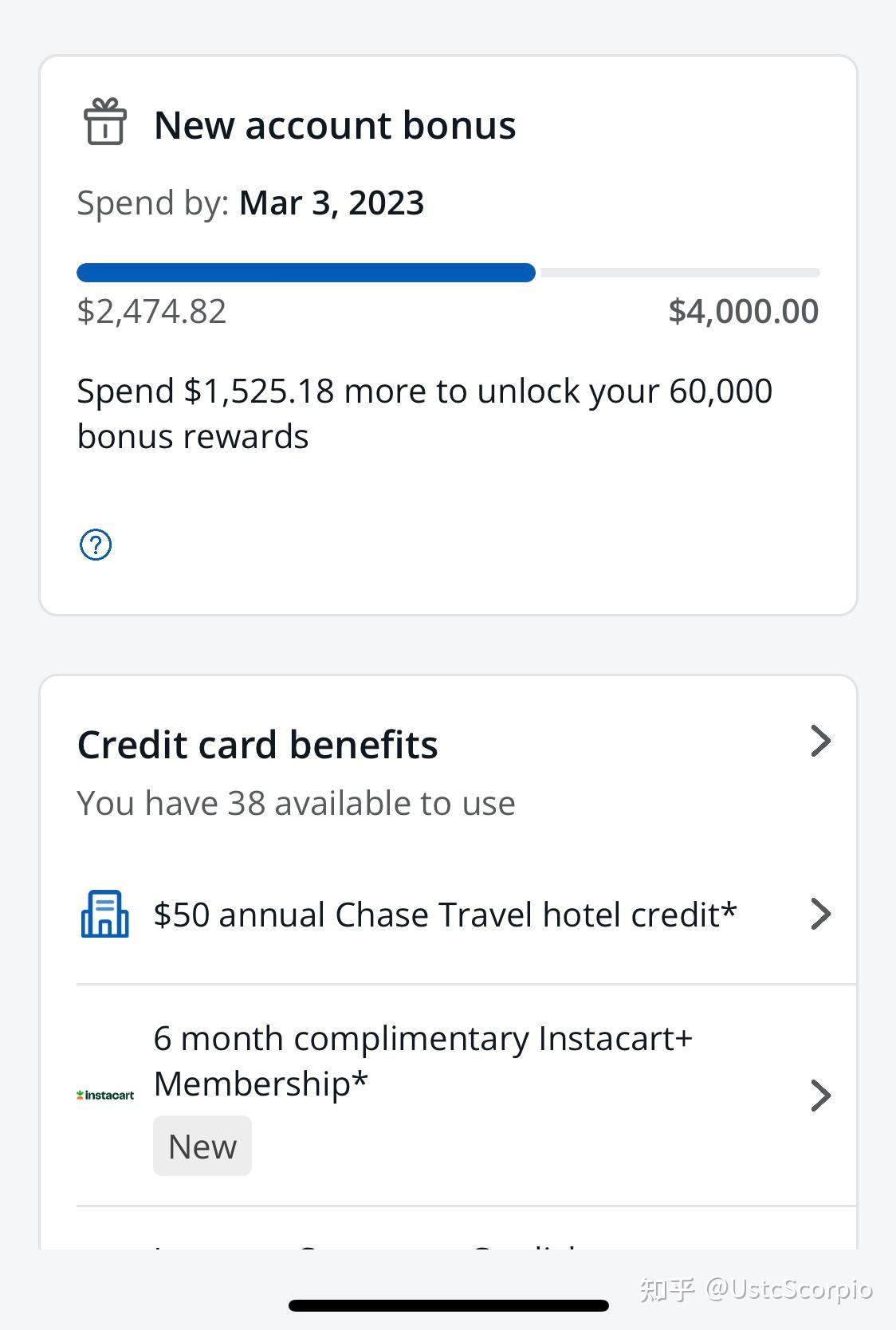Viewport: 896px width, 1330px height.
Task: Select the $50 annual Chase Travel hotel credit
Action: (x=445, y=915)
